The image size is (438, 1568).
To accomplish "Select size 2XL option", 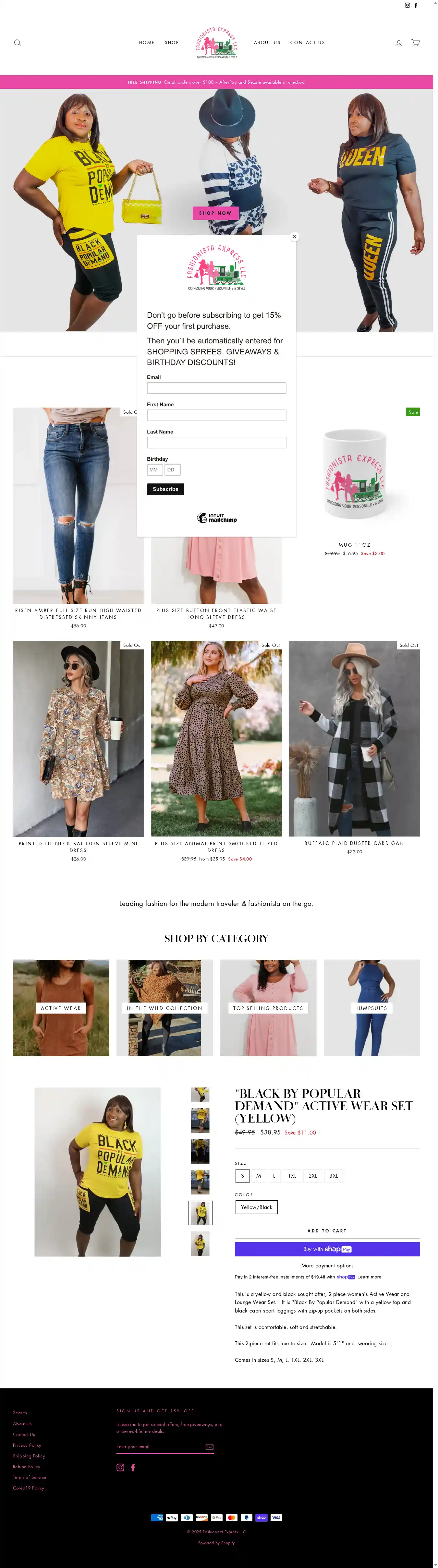I will pyautogui.click(x=312, y=1175).
